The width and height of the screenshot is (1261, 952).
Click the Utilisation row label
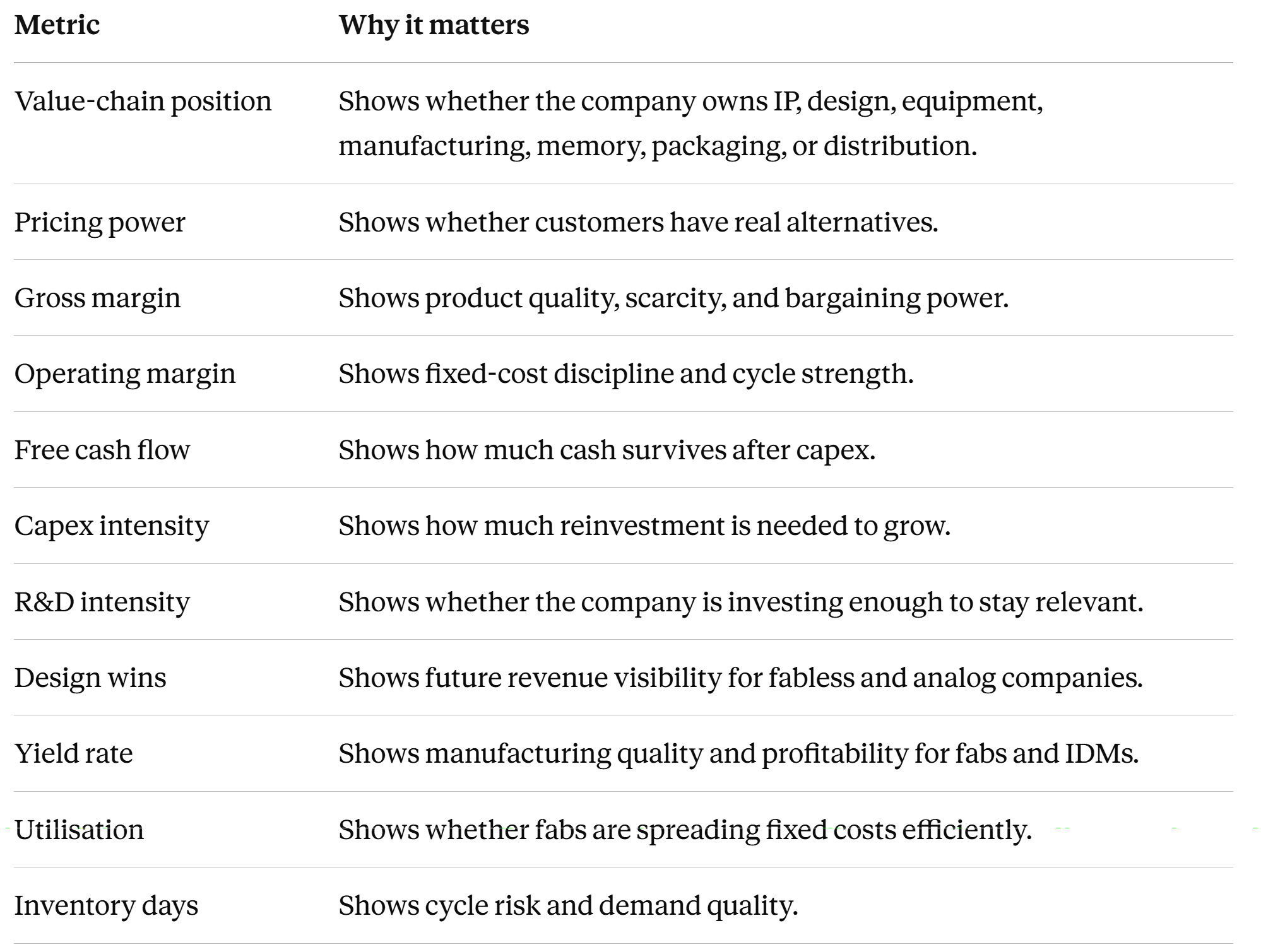80,830
